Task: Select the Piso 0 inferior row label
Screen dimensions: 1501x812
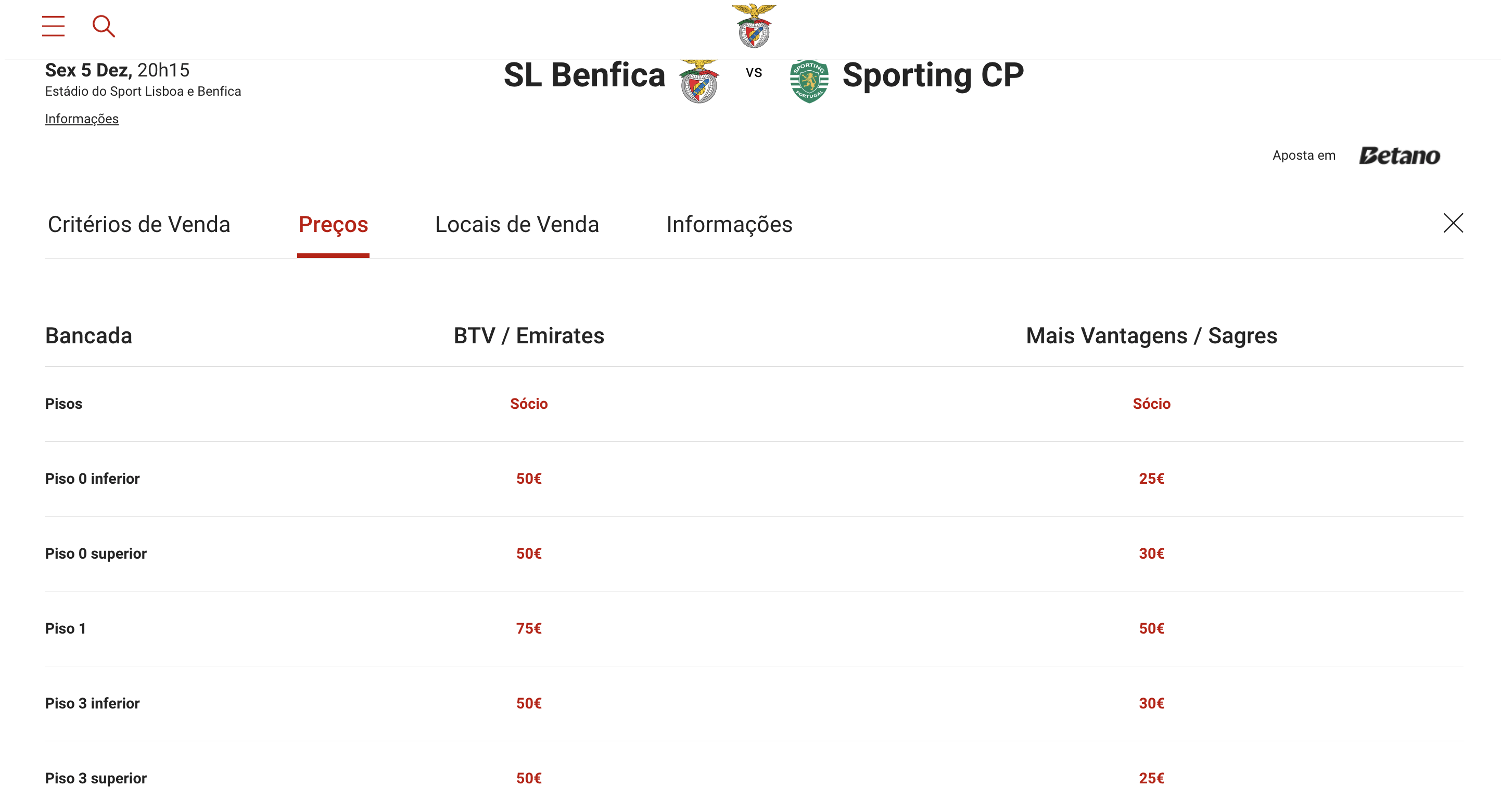Action: 92,479
